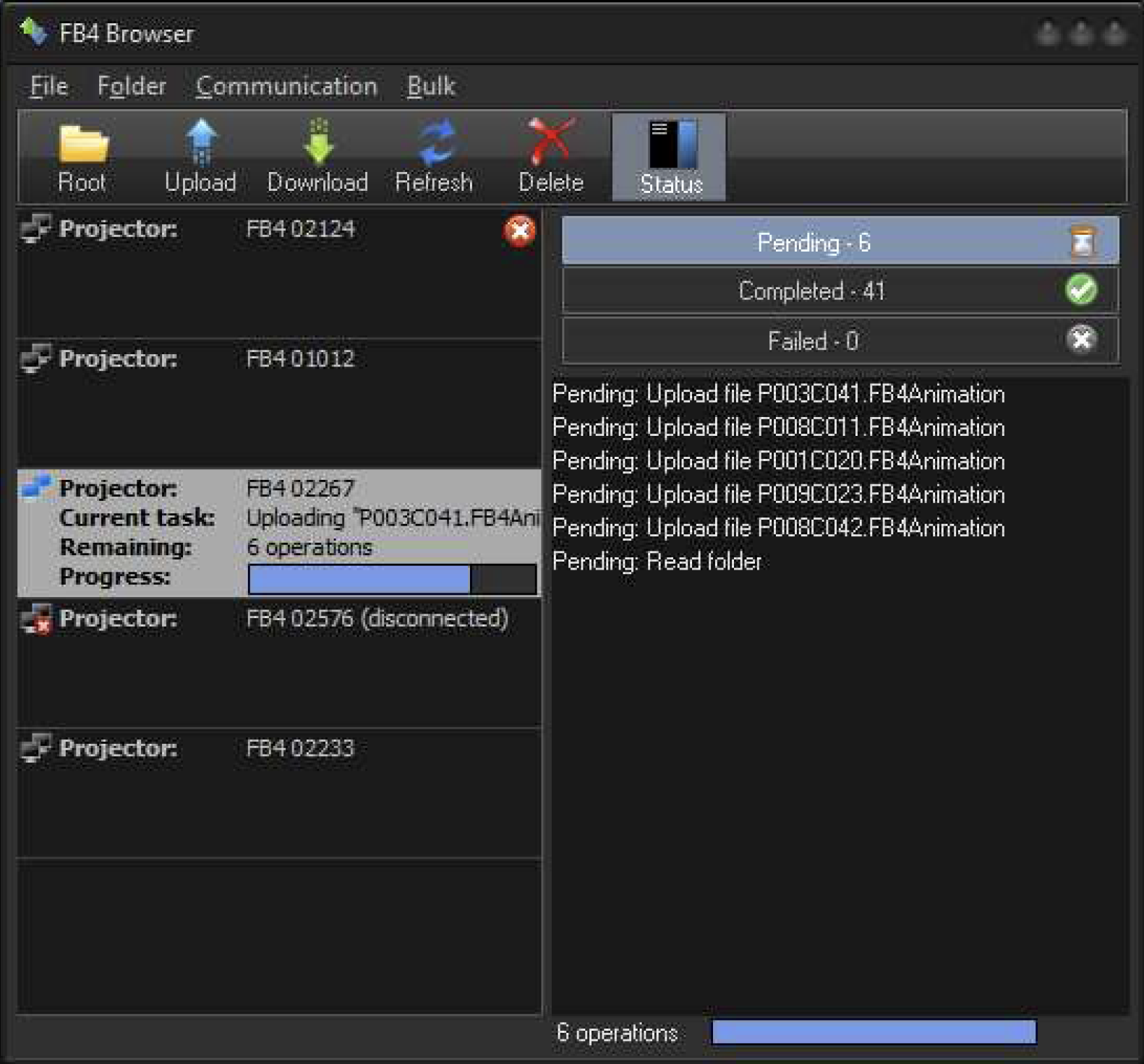Image resolution: width=1144 pixels, height=1064 pixels.
Task: Click the green checkmark icon on Completed
Action: click(x=1082, y=290)
